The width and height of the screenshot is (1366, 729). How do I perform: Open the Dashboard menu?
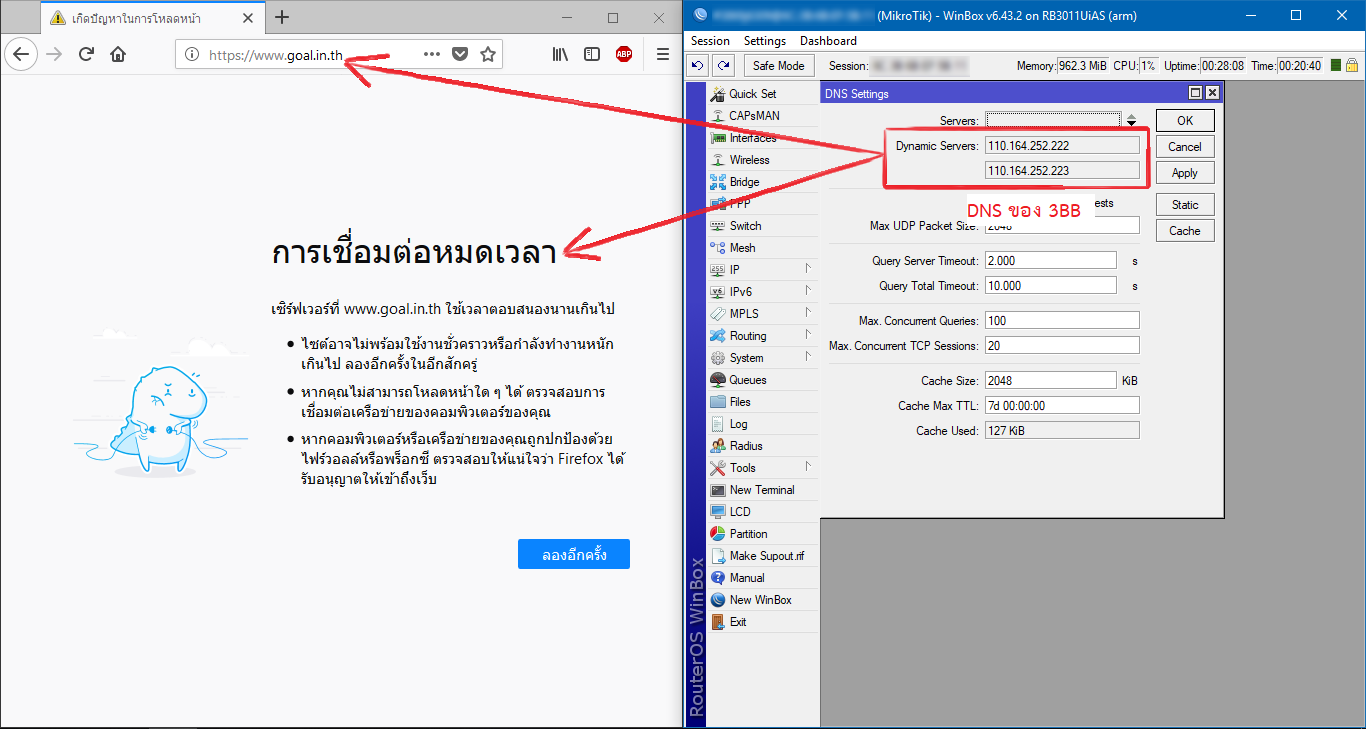pos(828,41)
